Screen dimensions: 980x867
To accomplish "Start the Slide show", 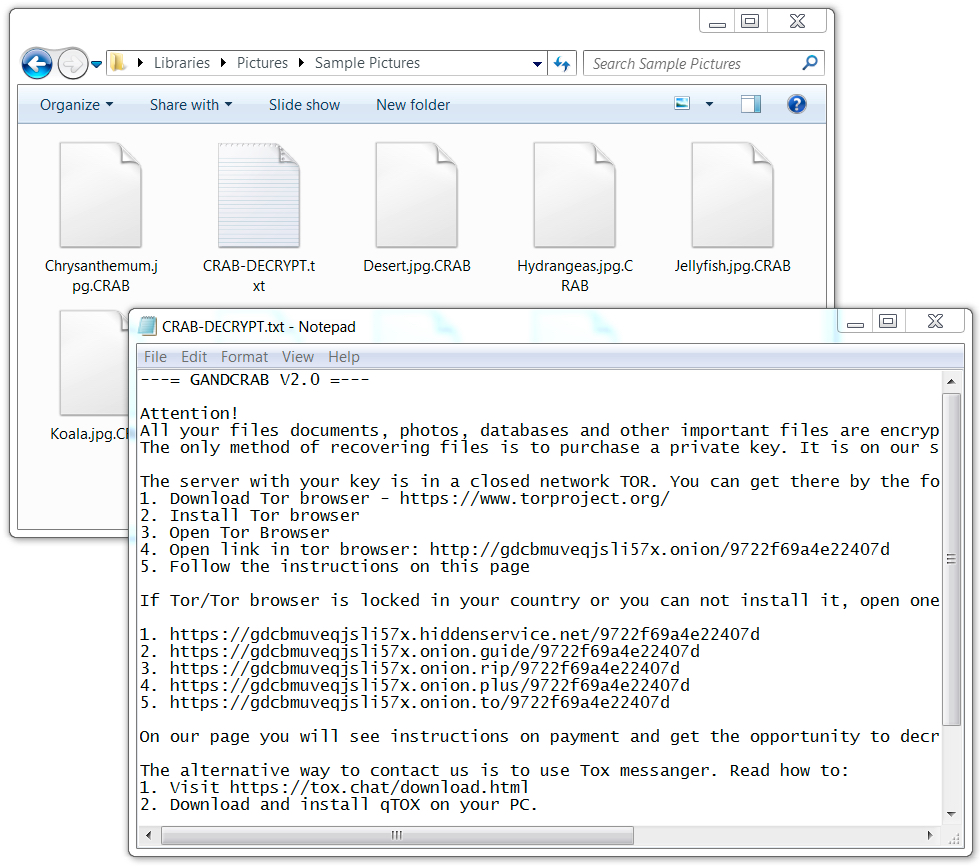I will click(304, 105).
